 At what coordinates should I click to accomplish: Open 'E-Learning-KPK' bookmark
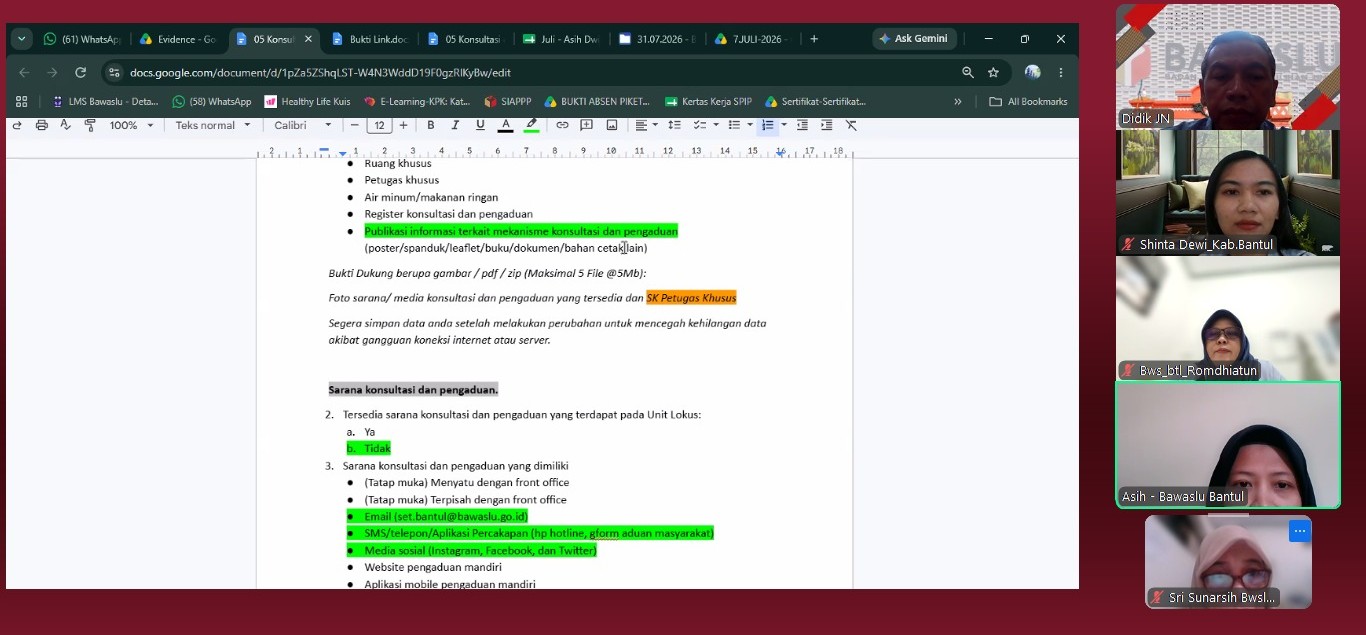pos(417,101)
